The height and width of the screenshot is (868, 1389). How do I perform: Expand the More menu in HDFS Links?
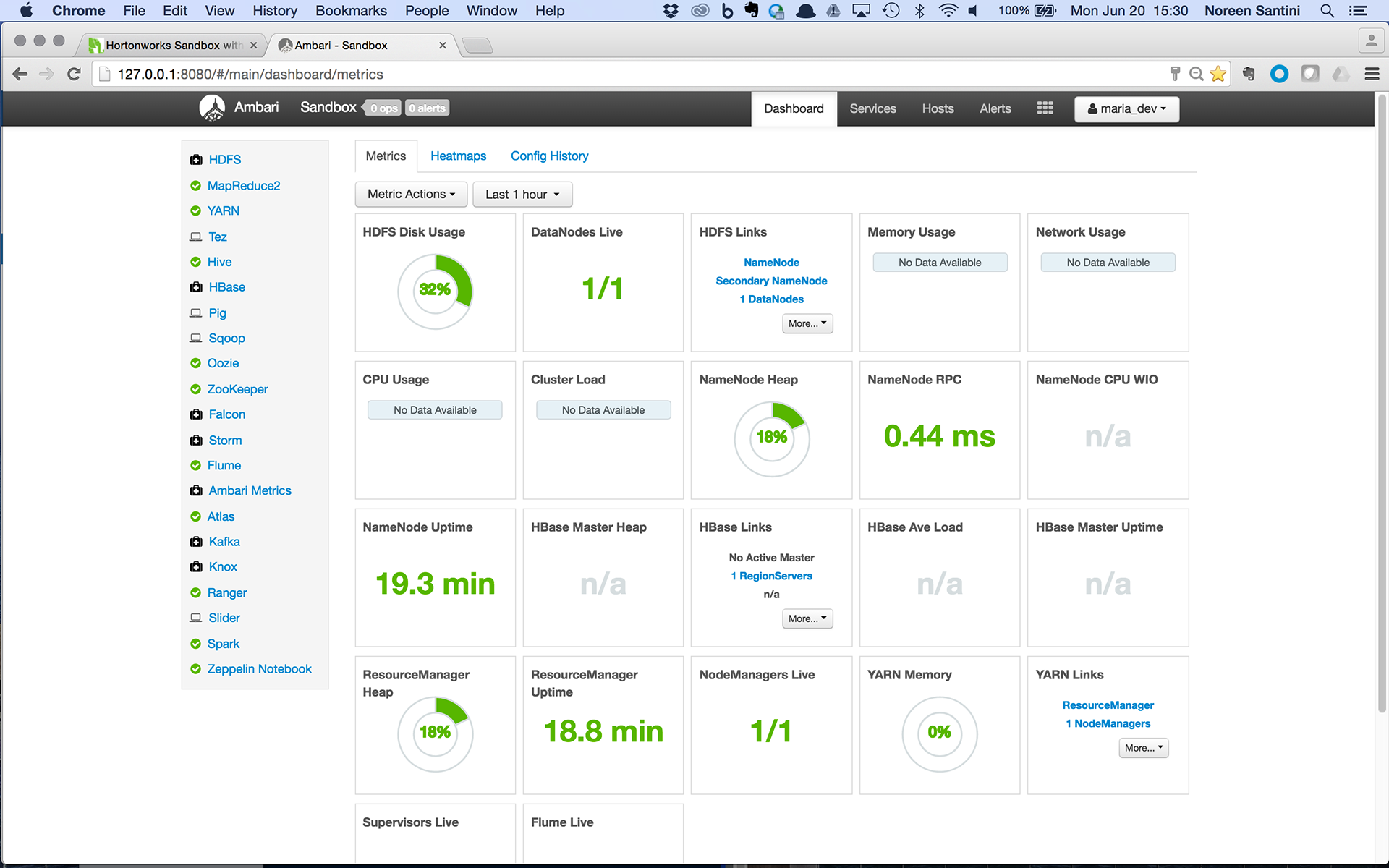807,323
